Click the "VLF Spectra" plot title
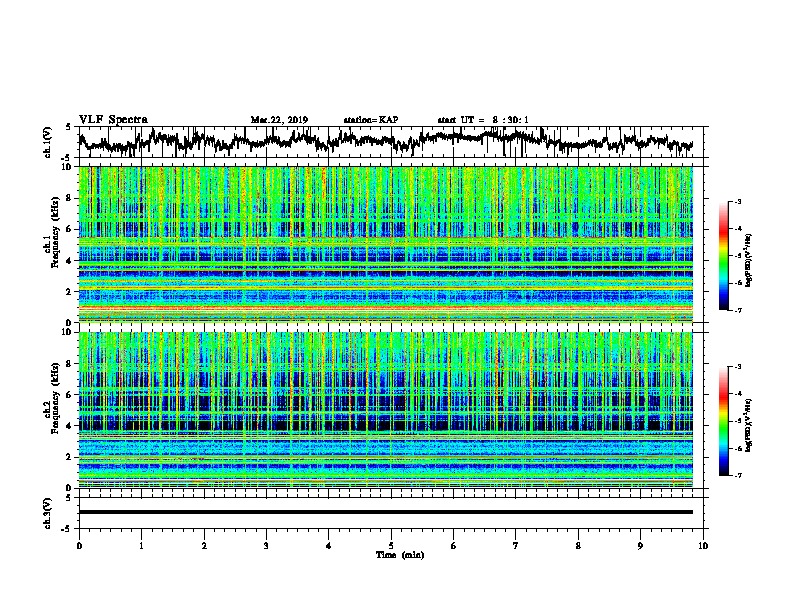The width and height of the screenshot is (792, 612). [x=113, y=120]
